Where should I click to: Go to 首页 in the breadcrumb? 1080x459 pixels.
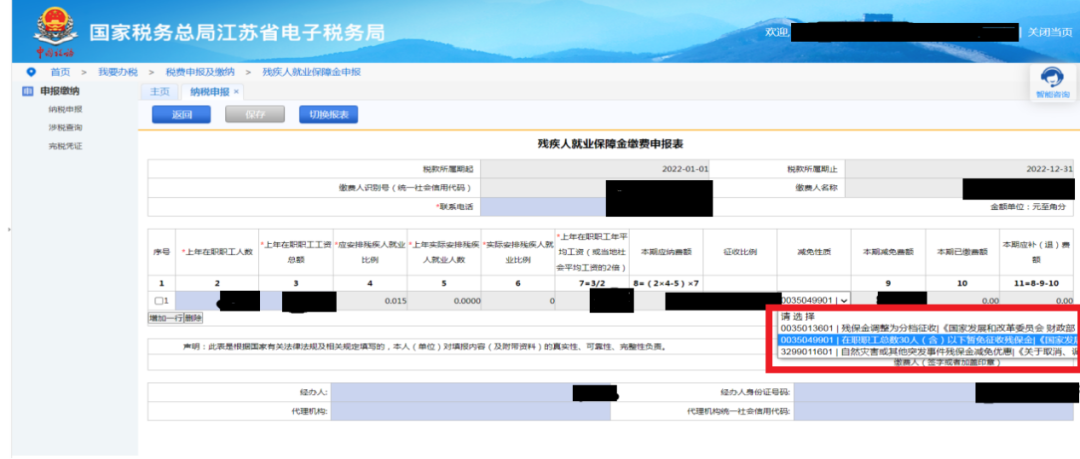tap(60, 72)
